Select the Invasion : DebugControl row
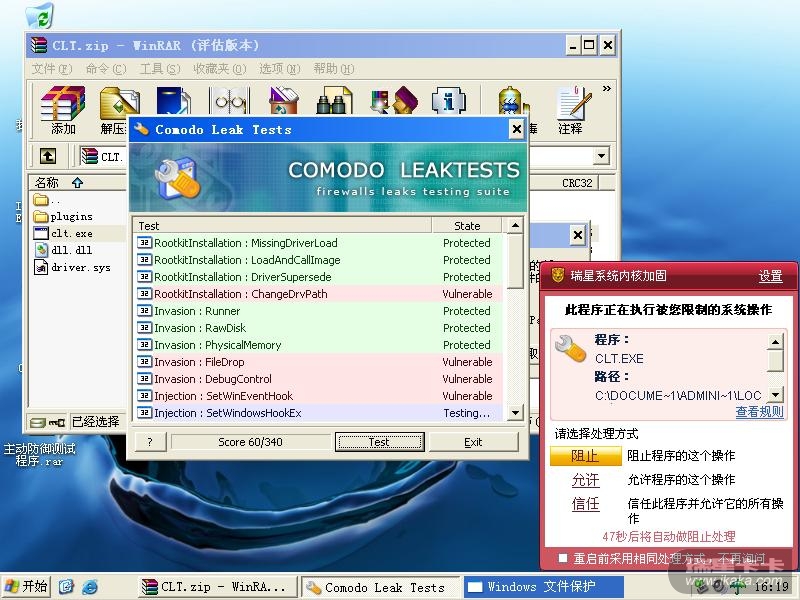Screen dimensions: 800x600 (x=319, y=379)
